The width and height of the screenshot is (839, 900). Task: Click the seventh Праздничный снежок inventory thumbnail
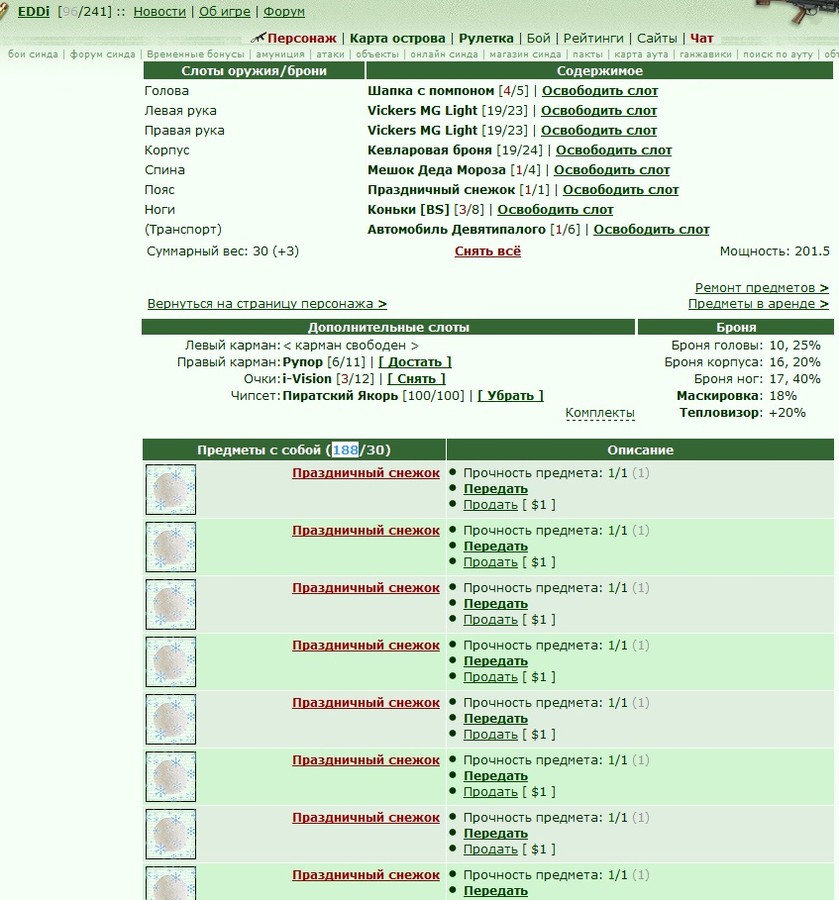click(x=170, y=834)
